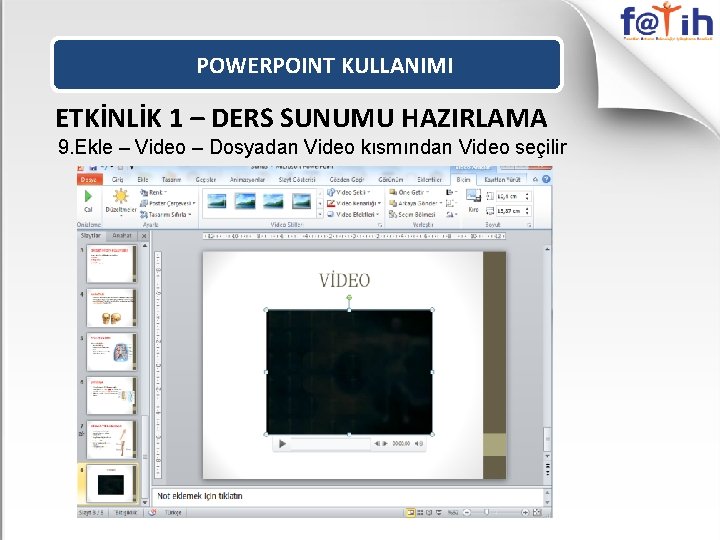720x540 pixels.
Task: Click the blue help question-mark icon
Action: coord(546,180)
